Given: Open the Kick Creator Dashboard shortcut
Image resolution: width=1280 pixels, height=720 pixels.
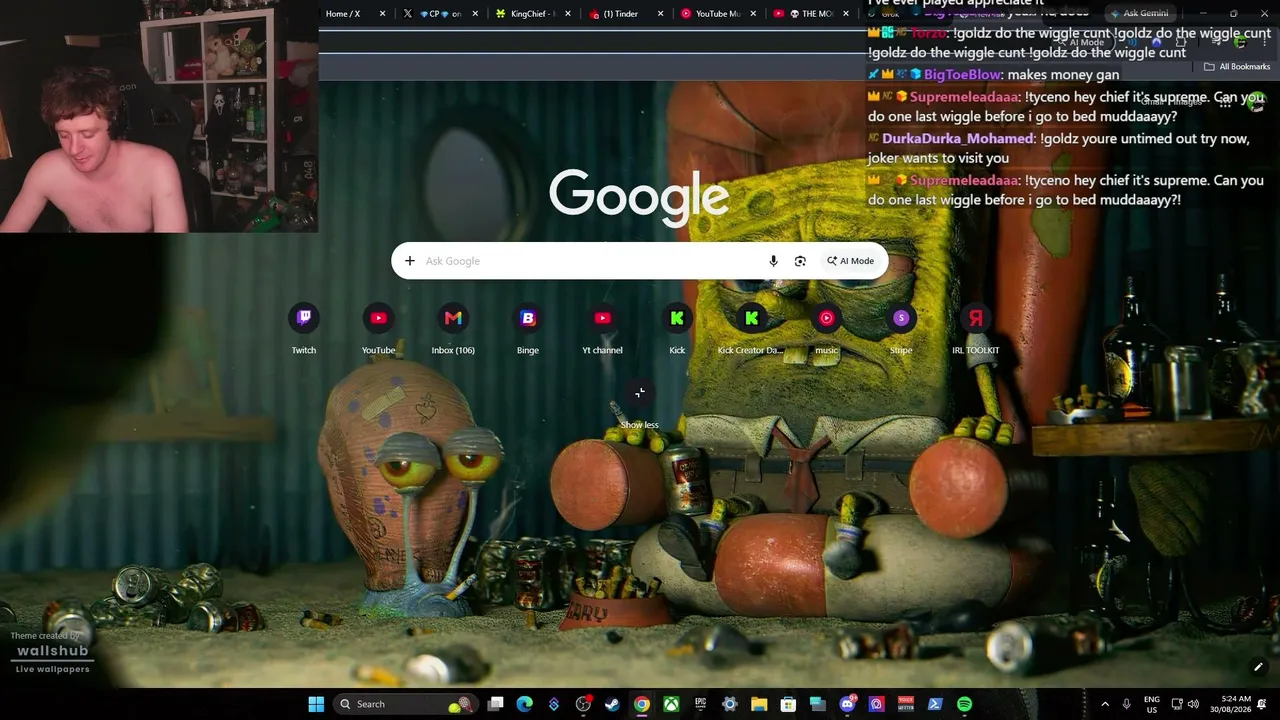Looking at the screenshot, I should point(751,330).
